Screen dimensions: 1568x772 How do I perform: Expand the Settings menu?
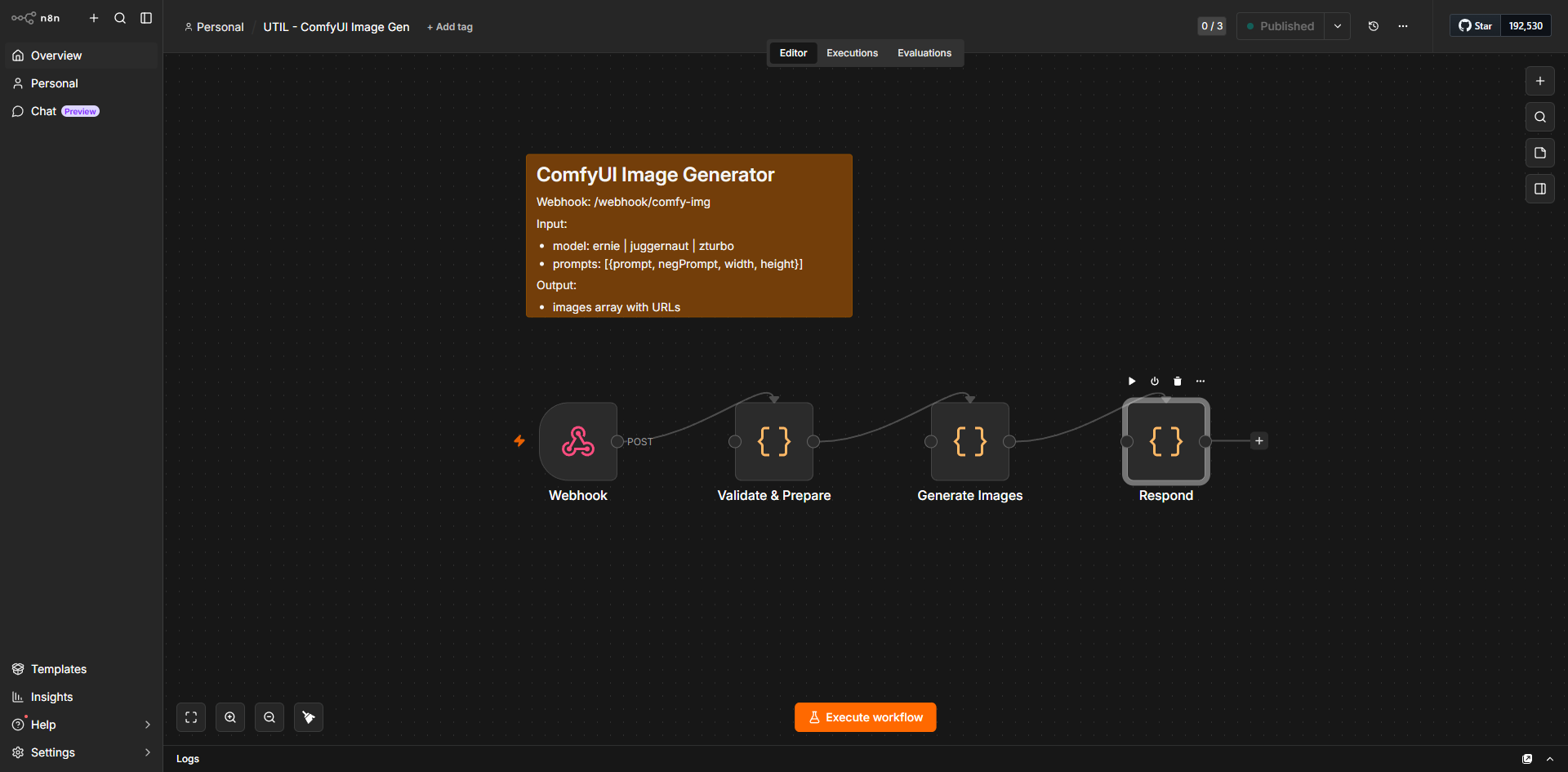81,752
